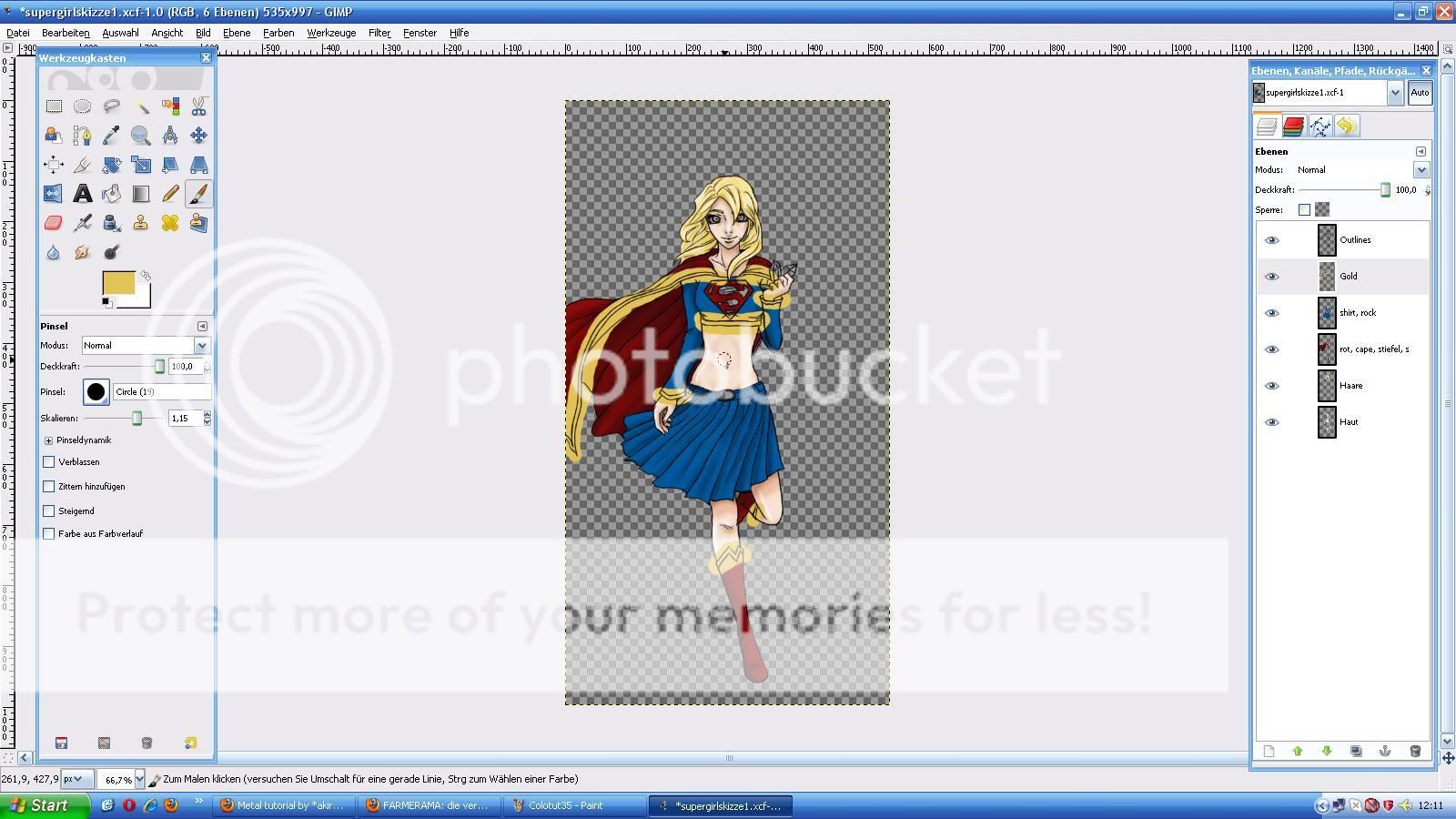Open the Farben menu
The image size is (1456, 819).
tap(278, 33)
